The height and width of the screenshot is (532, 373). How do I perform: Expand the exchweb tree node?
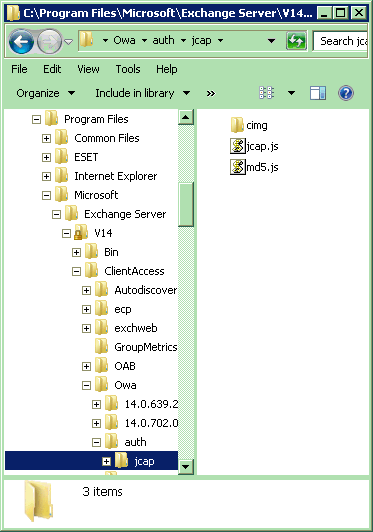tap(87, 328)
